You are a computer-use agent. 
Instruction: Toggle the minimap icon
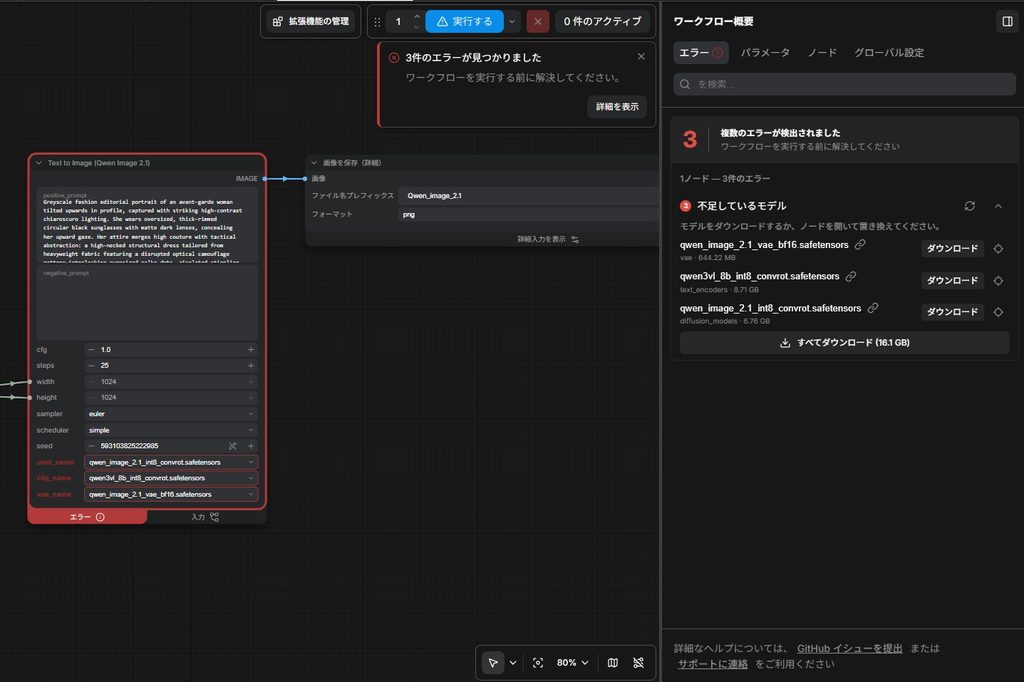pyautogui.click(x=613, y=662)
